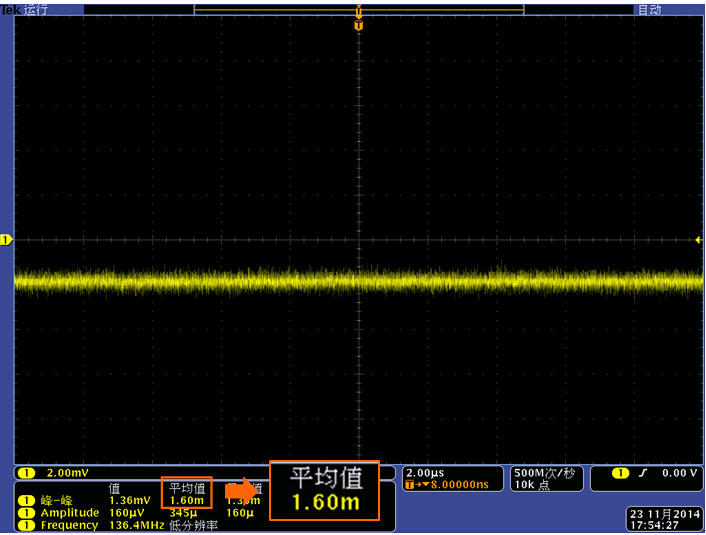
Task: Click the trigger level arrow on right edge
Action: 698,240
